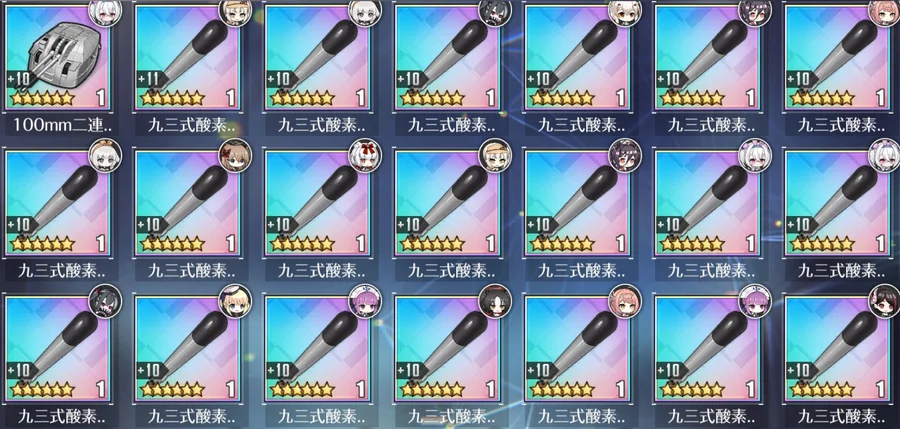Open the avatar on the +11 torpedo card
Image resolution: width=900 pixels, height=429 pixels.
[235, 11]
